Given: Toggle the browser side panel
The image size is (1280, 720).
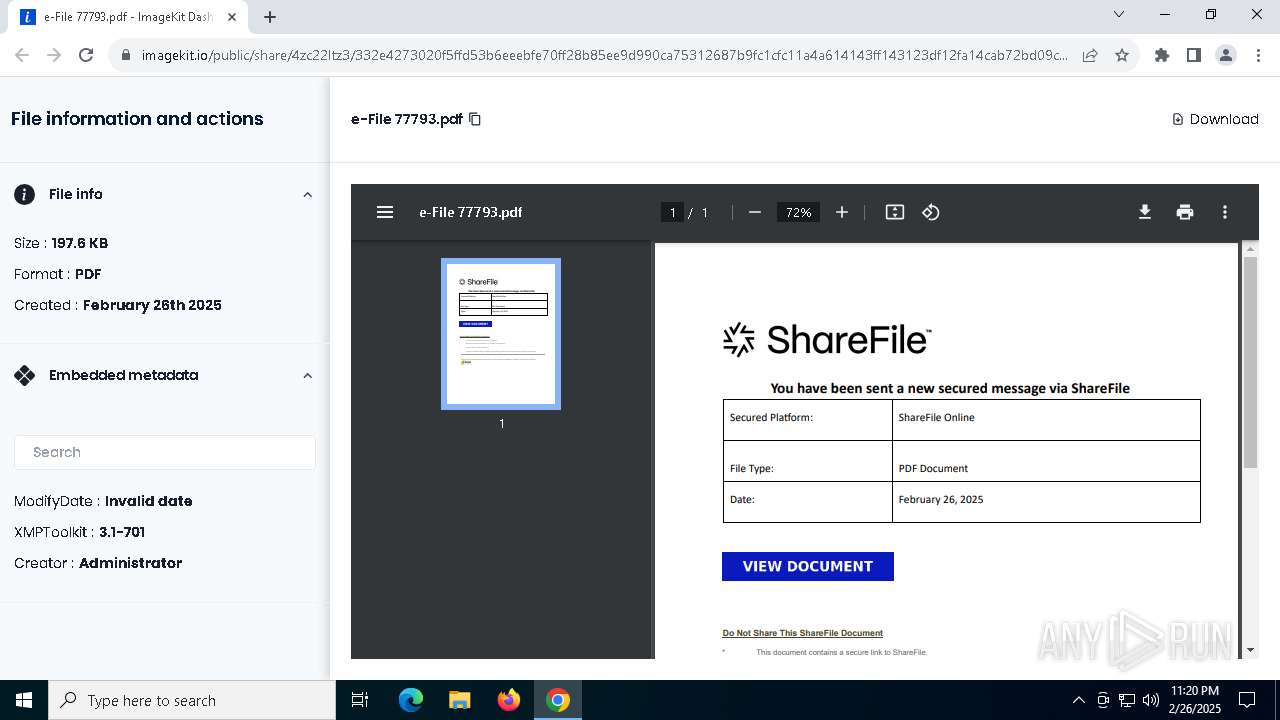Looking at the screenshot, I should tap(1194, 56).
